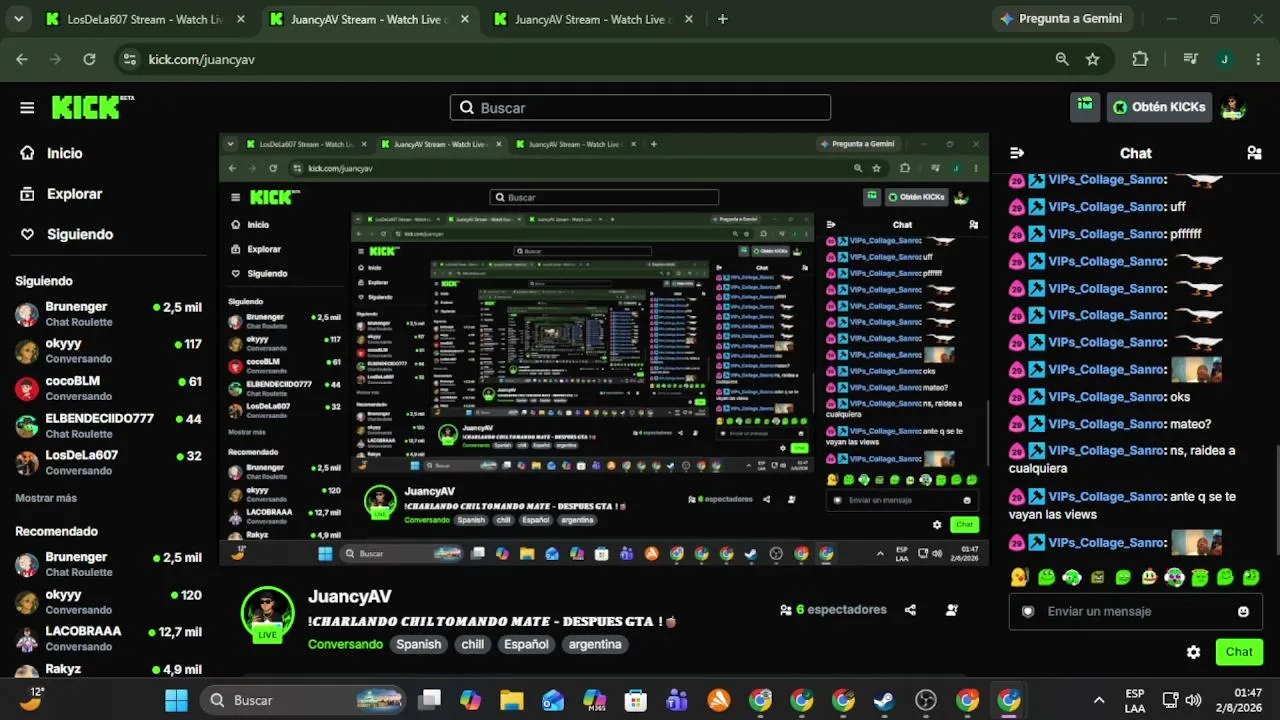Bookmark this page with the star icon
Image resolution: width=1280 pixels, height=720 pixels.
pos(1093,59)
